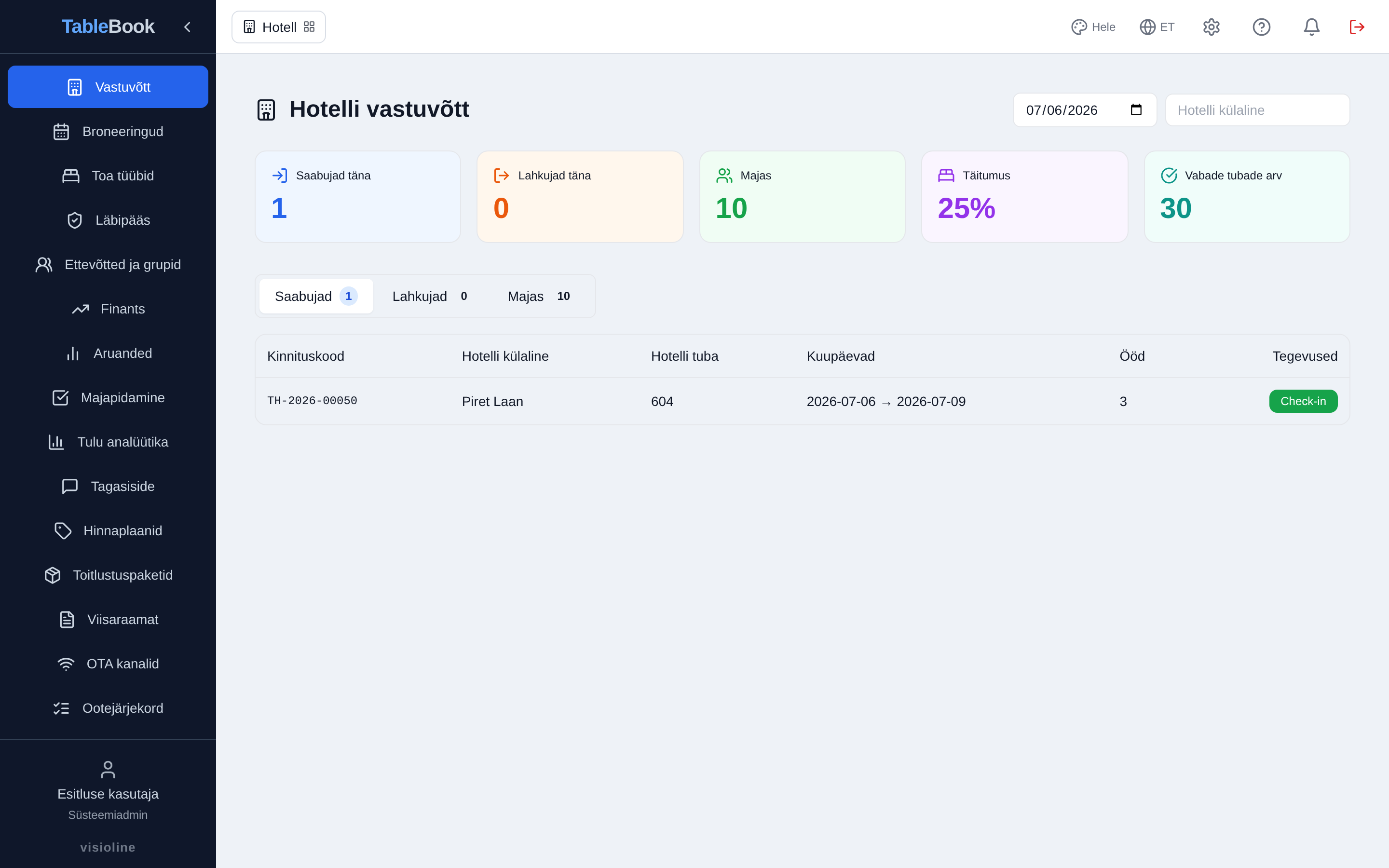Click the help question mark icon
Viewport: 1389px width, 868px height.
1261,27
